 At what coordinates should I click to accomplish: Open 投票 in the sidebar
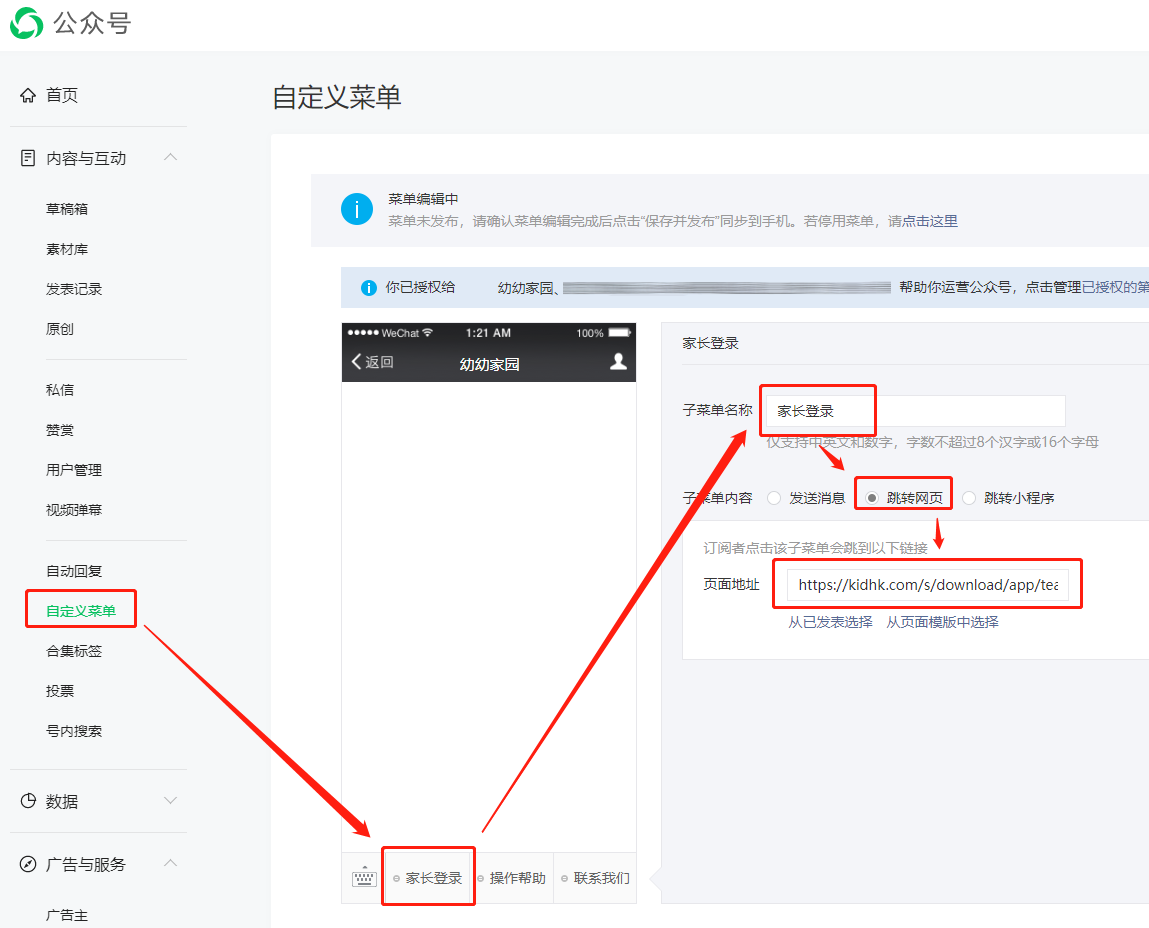point(60,691)
